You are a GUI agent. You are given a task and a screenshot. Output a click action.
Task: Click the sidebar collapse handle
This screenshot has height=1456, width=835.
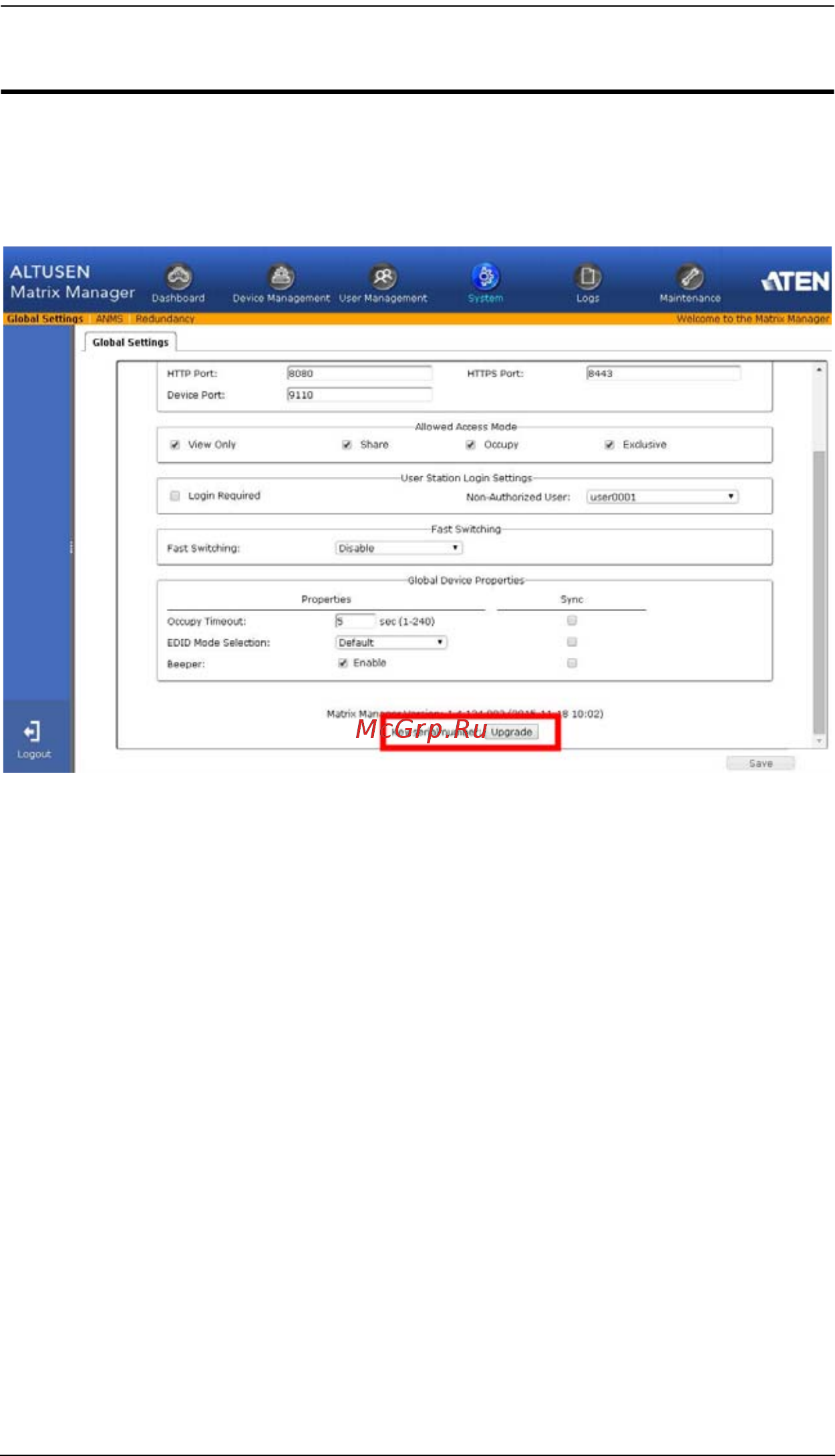[x=71, y=548]
